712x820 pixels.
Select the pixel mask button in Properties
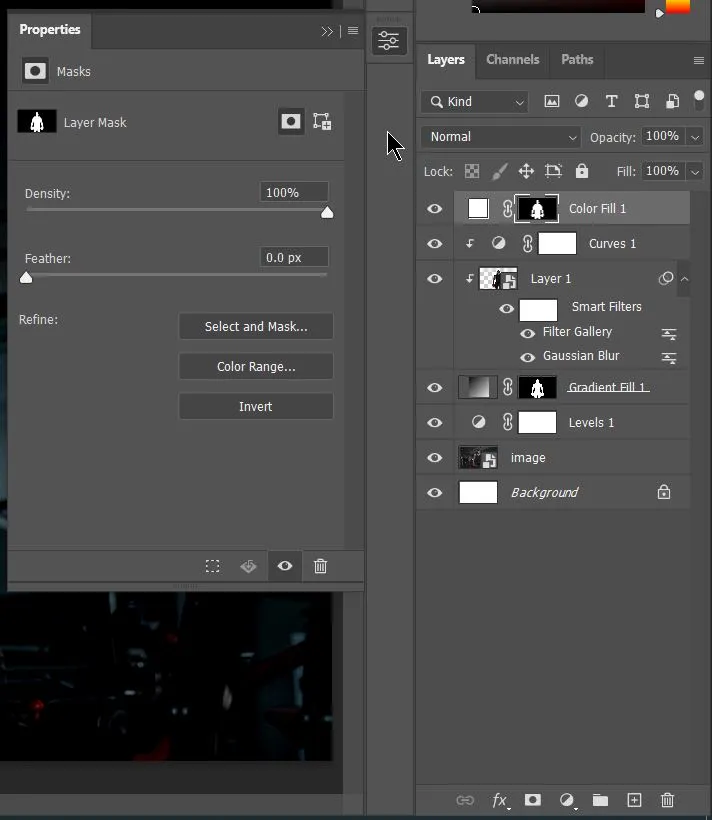[x=290, y=121]
